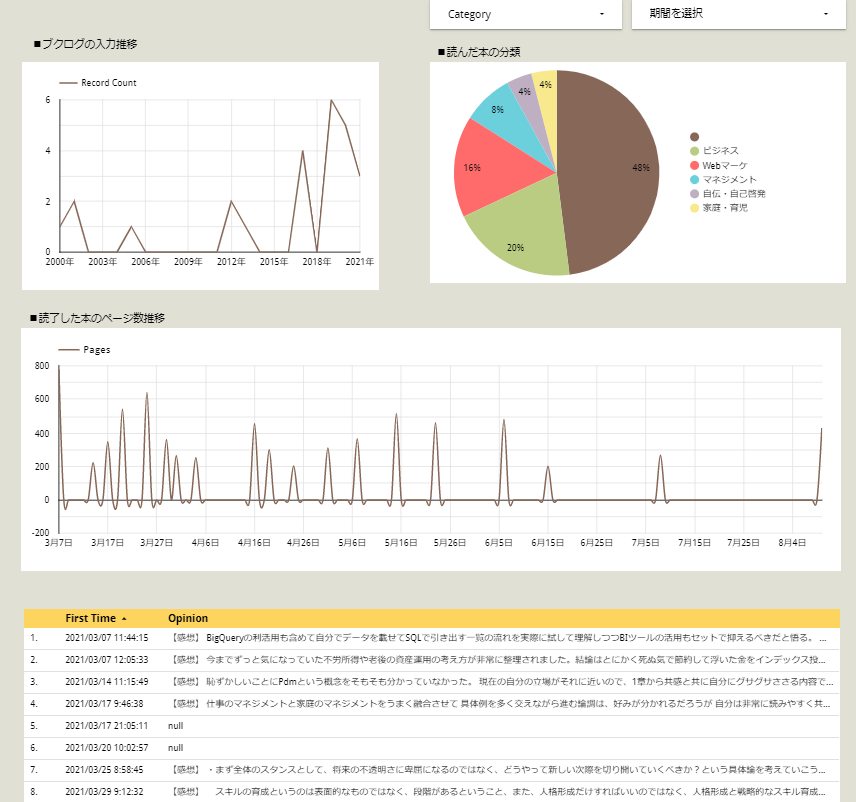Screen dimensions: 856x802
Task: Click the 家庭・育児 legend entry
Action: pos(725,207)
